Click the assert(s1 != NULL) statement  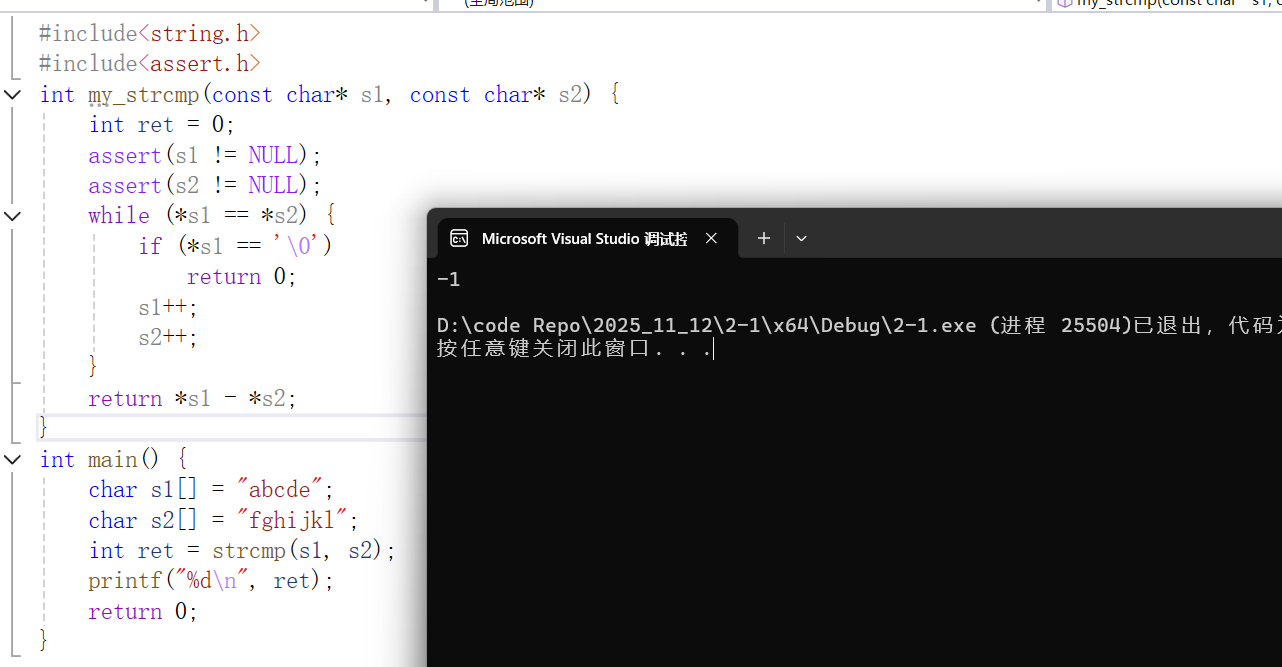[205, 155]
